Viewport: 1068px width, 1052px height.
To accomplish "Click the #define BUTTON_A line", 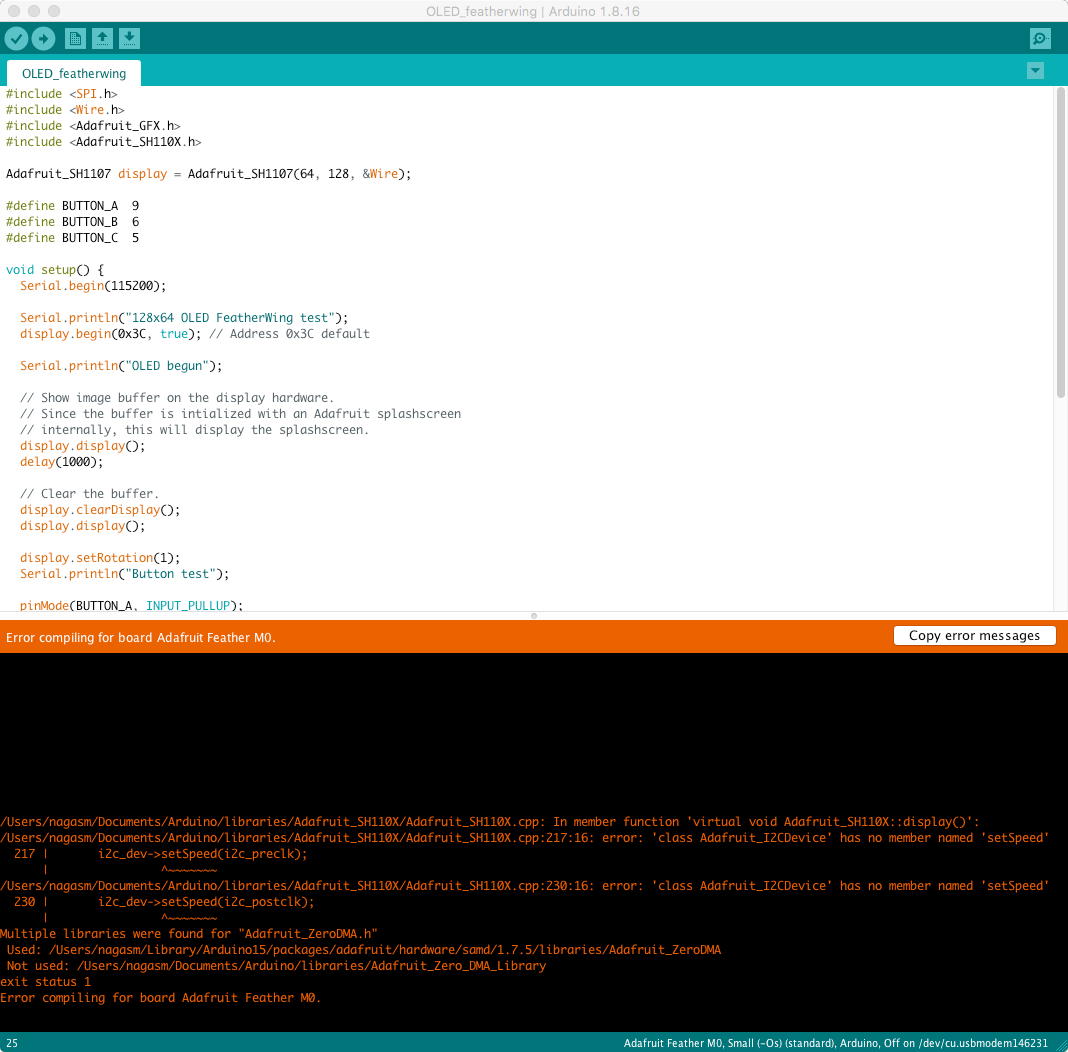I will click(x=72, y=206).
